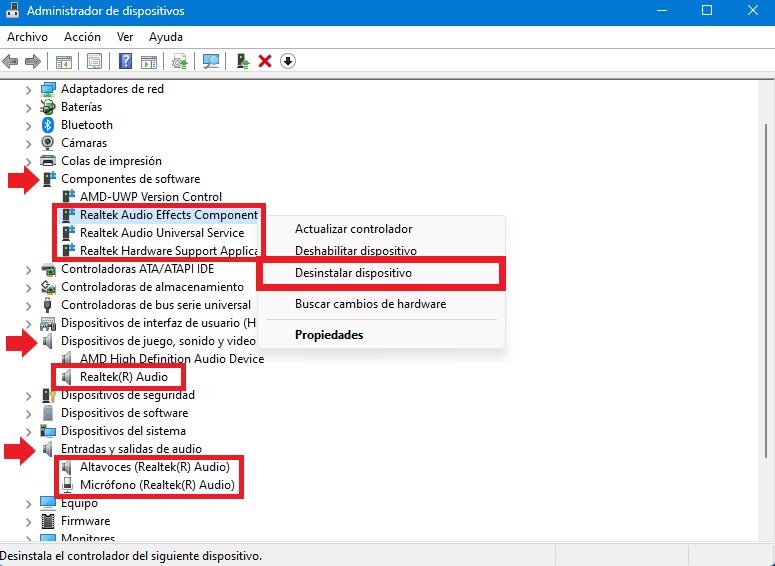The image size is (775, 566).
Task: Click the Firmware chip icon
Action: (x=48, y=521)
